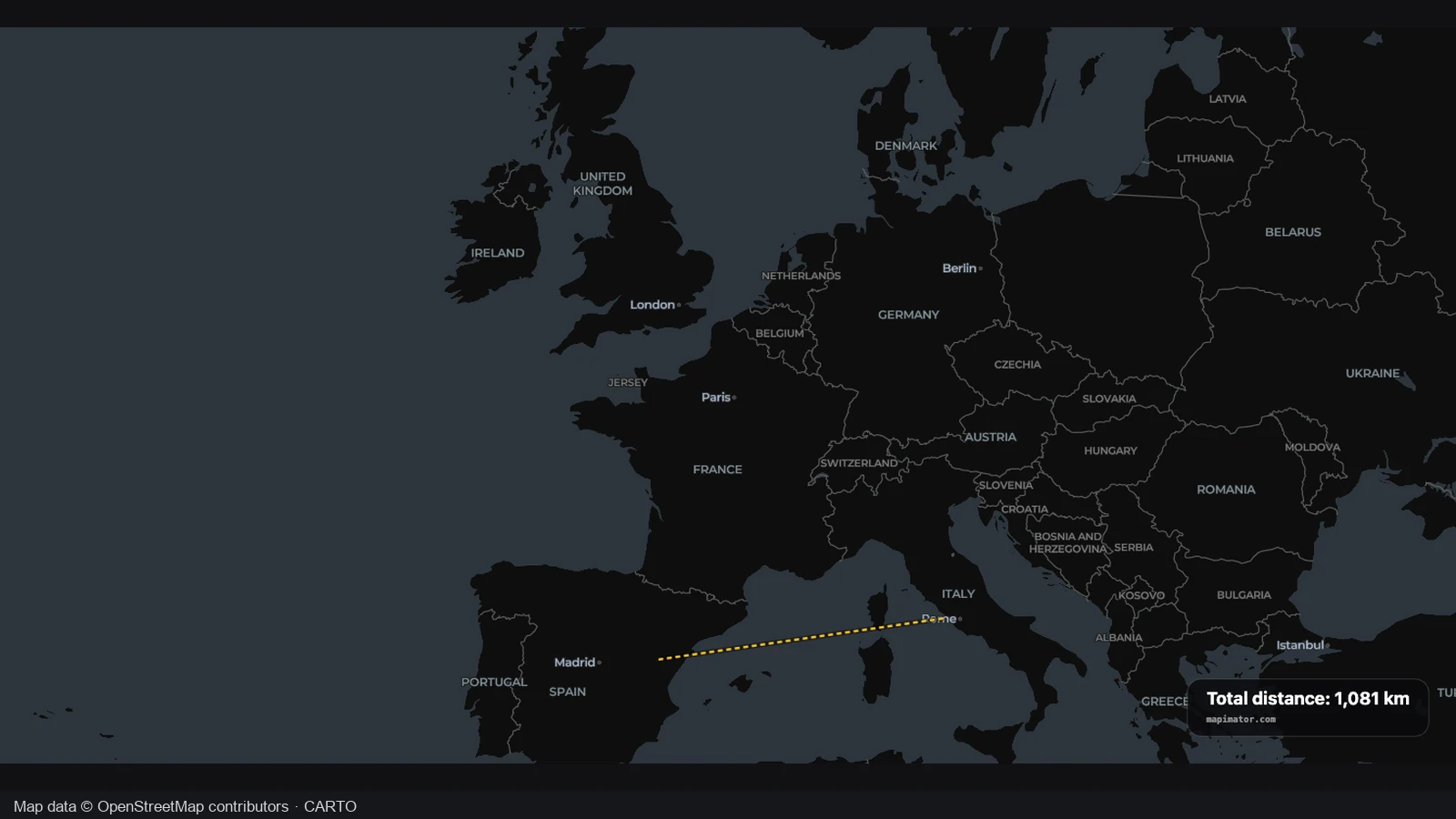Click the SPAIN country label
The height and width of the screenshot is (819, 1456).
click(x=567, y=692)
